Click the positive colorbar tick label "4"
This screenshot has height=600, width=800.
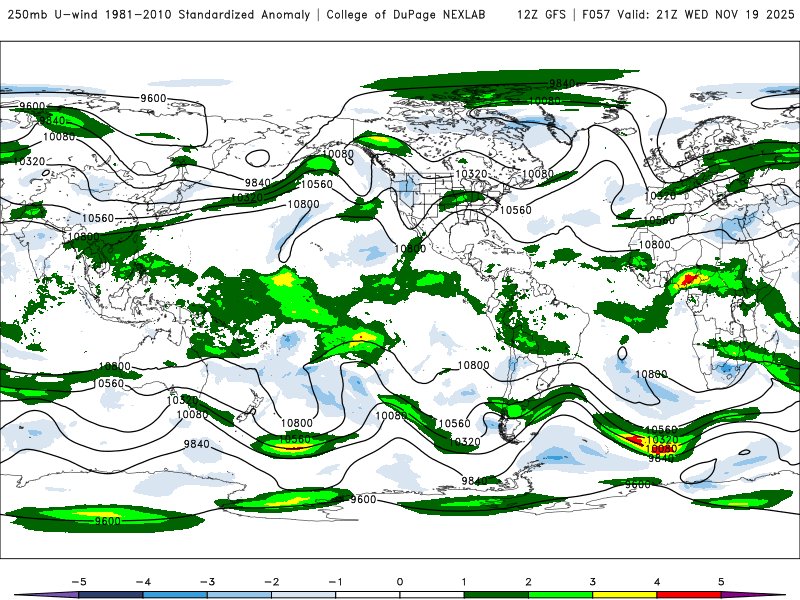pos(657,582)
